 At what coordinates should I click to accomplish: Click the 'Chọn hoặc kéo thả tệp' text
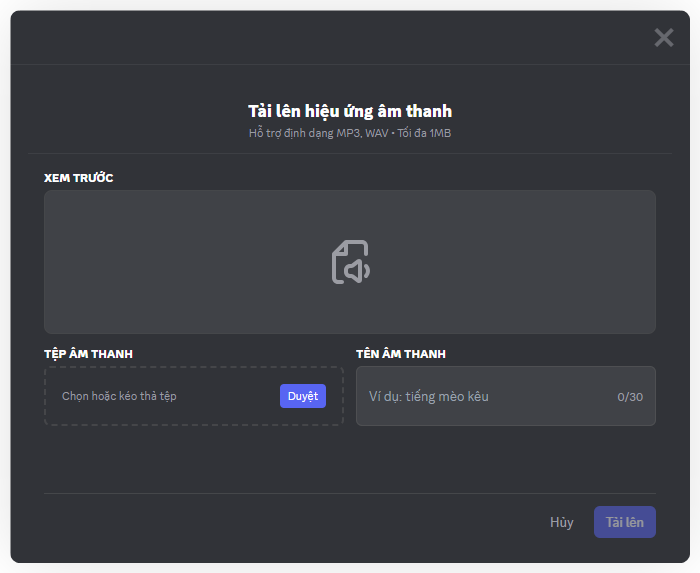[119, 396]
